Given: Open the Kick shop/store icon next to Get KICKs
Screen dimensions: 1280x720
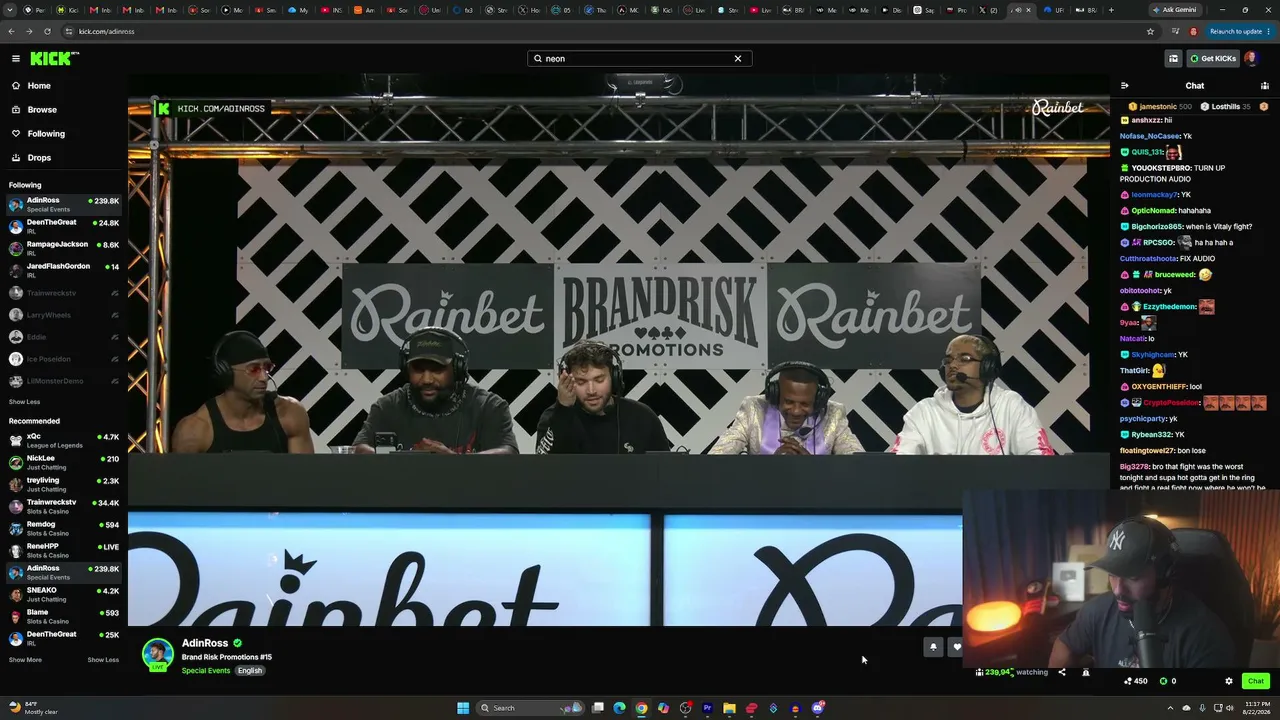Looking at the screenshot, I should click(x=1173, y=59).
